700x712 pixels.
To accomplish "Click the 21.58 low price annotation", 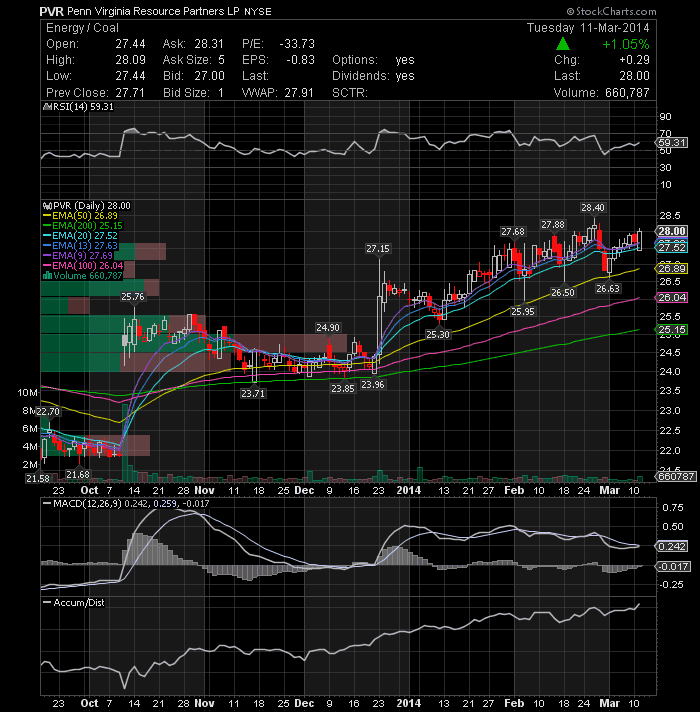I will 38,479.
